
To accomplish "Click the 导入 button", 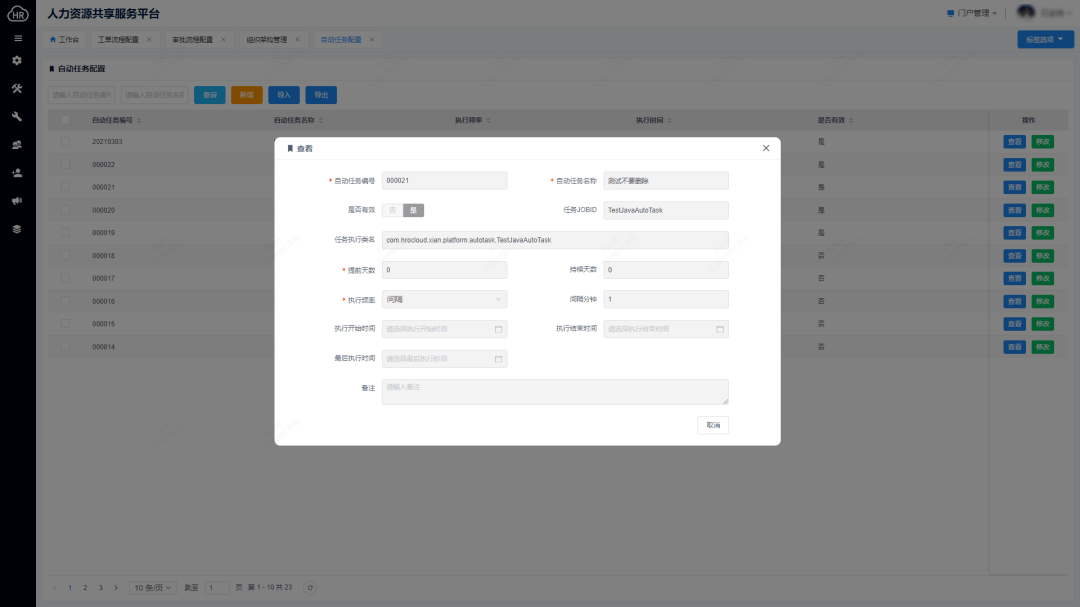I will (x=284, y=95).
